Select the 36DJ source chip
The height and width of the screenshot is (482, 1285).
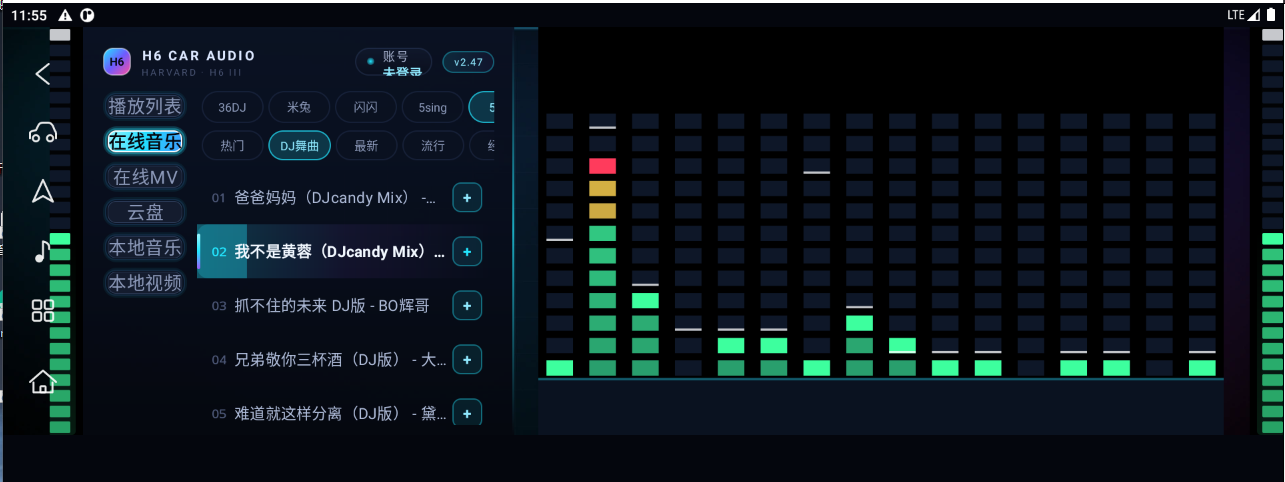(x=232, y=107)
